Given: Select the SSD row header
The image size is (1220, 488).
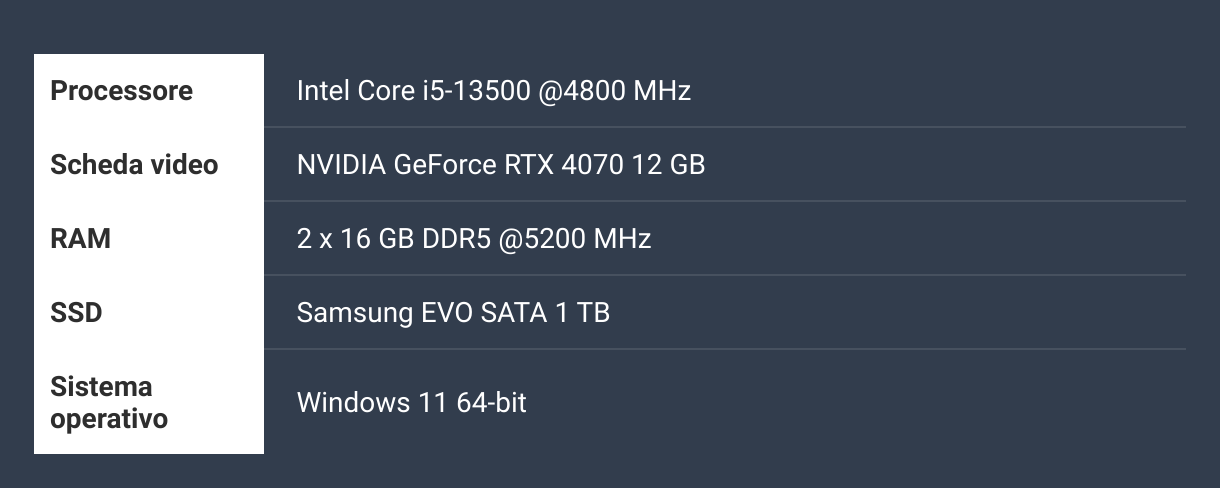Looking at the screenshot, I should click(x=149, y=312).
